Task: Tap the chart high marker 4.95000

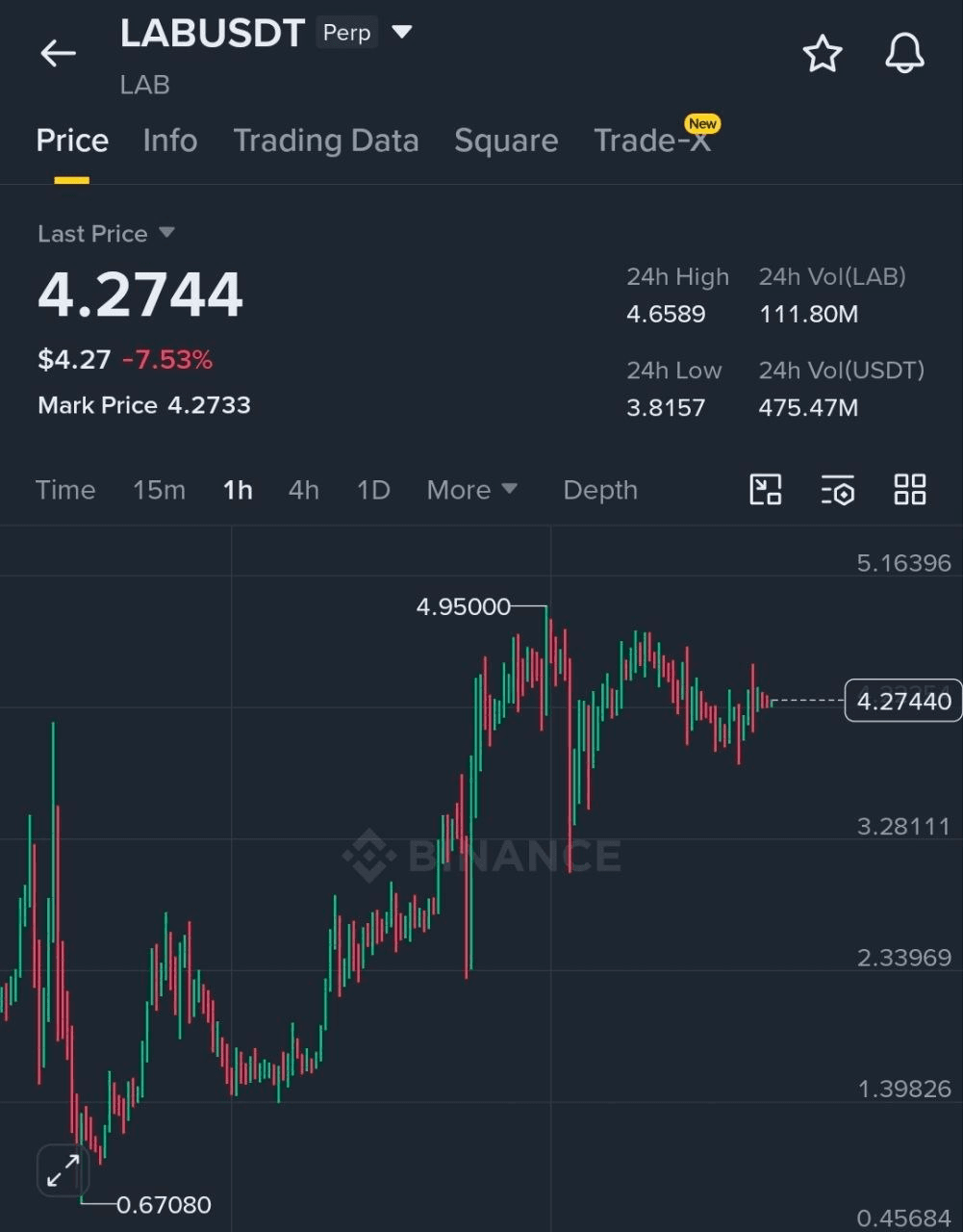Action: (x=464, y=606)
